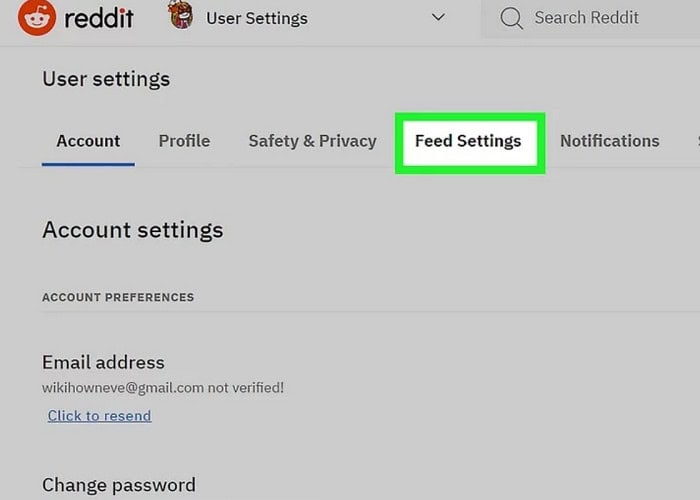Open the highlighted Feed Settings tab
The width and height of the screenshot is (700, 500).
point(468,141)
